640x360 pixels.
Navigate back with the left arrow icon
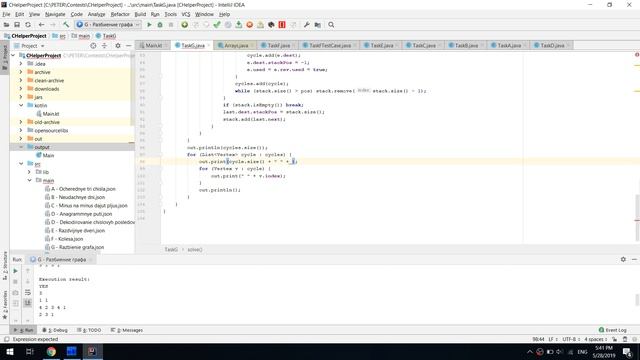[41, 25]
